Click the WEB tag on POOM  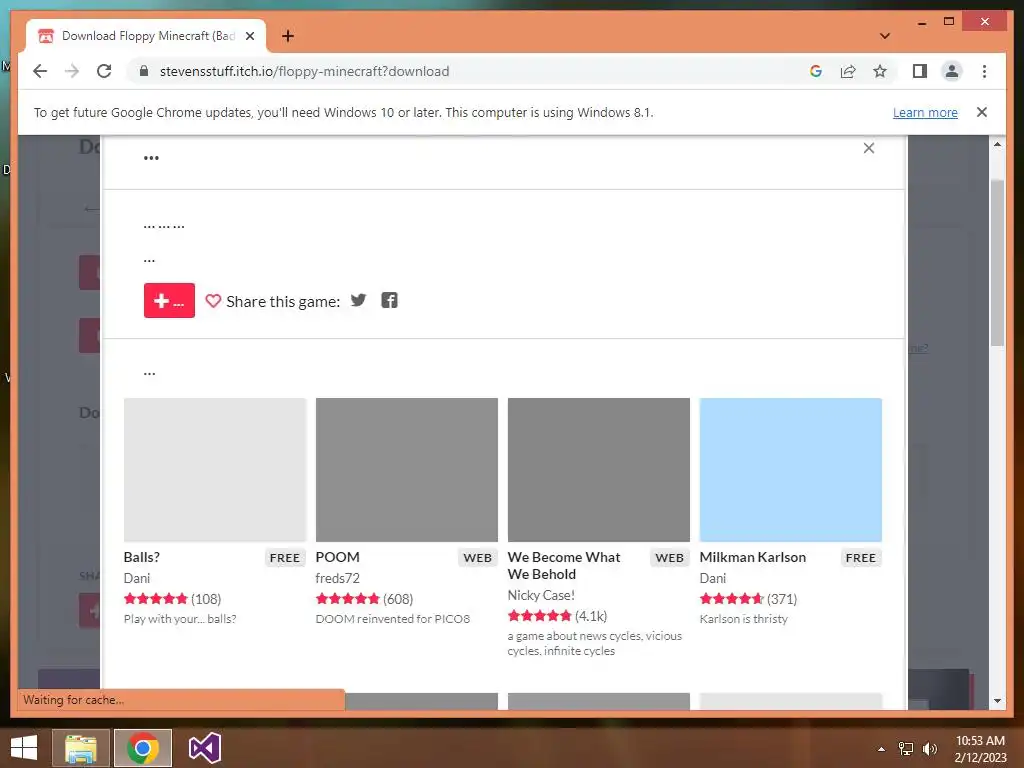point(477,558)
